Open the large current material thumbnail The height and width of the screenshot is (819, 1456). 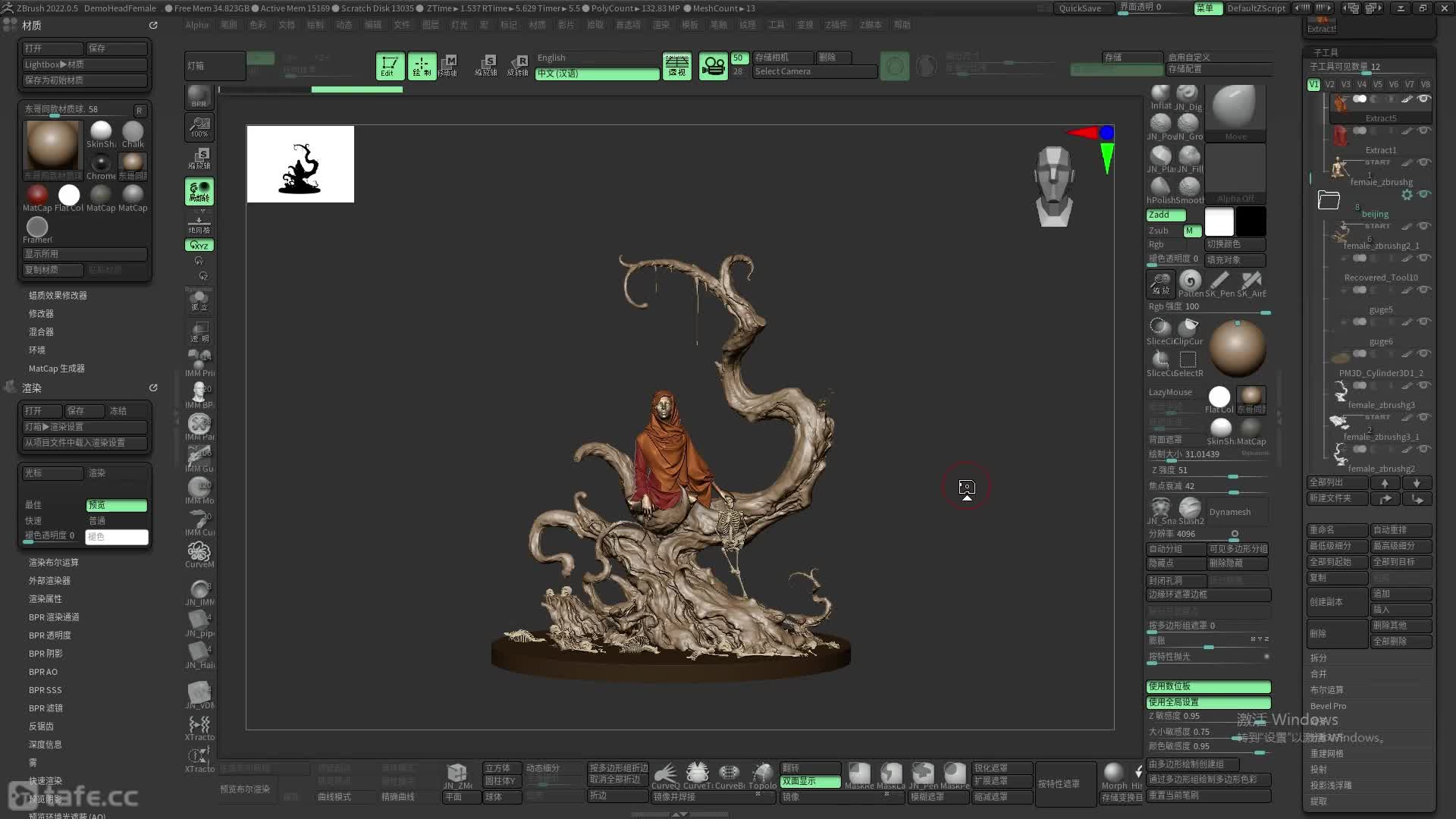coord(52,144)
